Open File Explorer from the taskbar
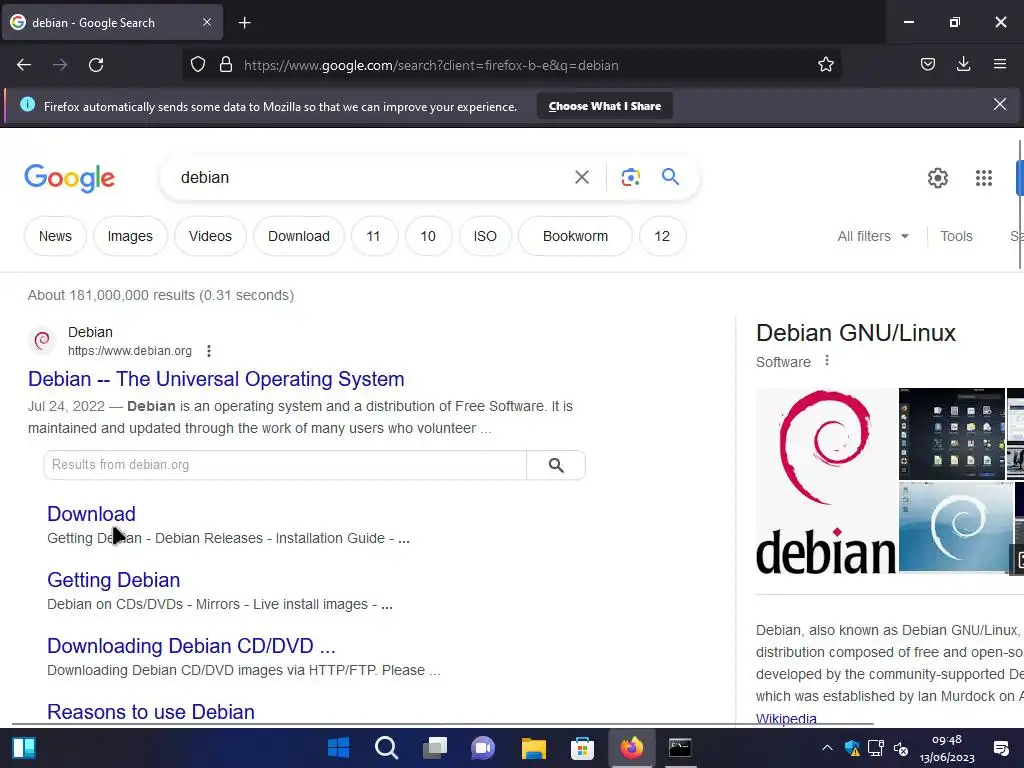Image resolution: width=1024 pixels, height=768 pixels. pyautogui.click(x=533, y=748)
